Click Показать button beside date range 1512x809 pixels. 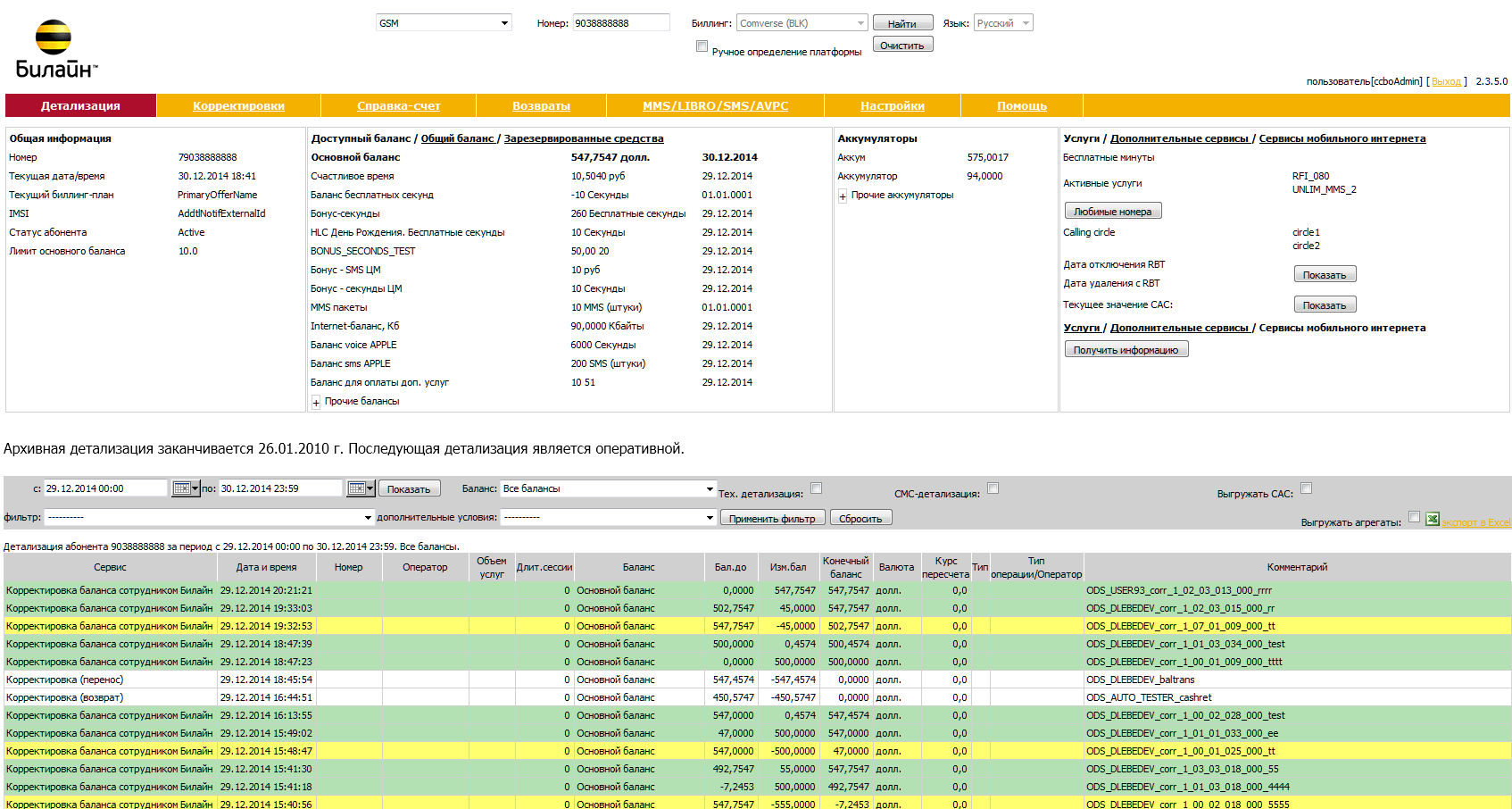point(409,488)
